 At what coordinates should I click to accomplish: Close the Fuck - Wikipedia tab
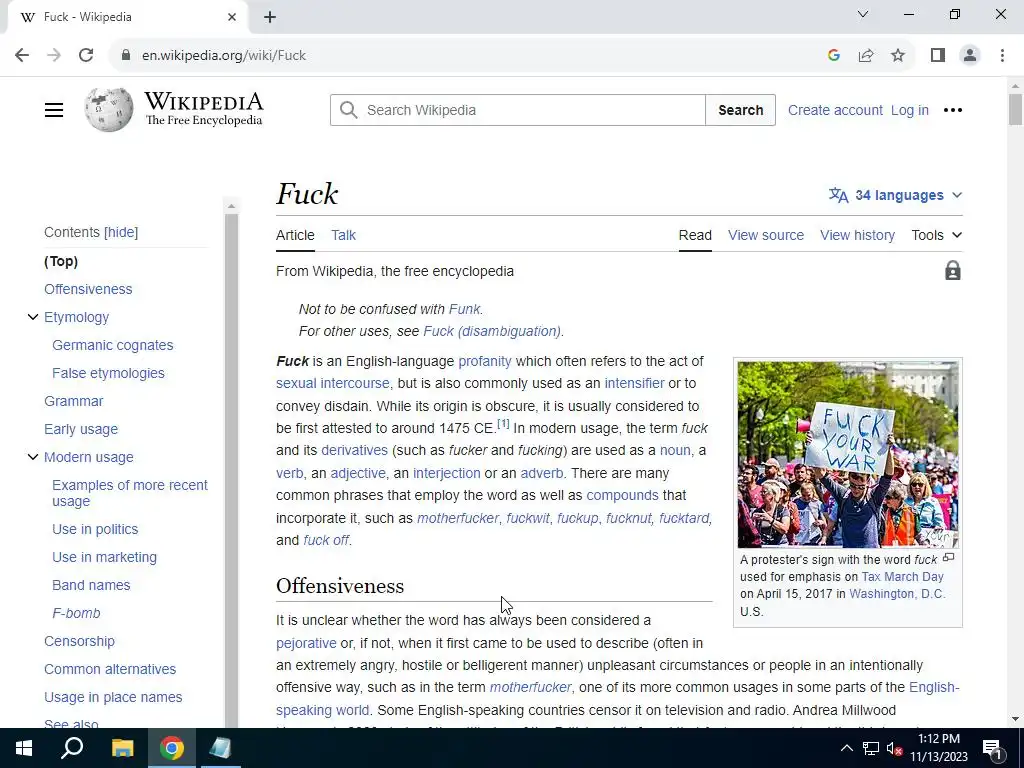click(x=232, y=17)
